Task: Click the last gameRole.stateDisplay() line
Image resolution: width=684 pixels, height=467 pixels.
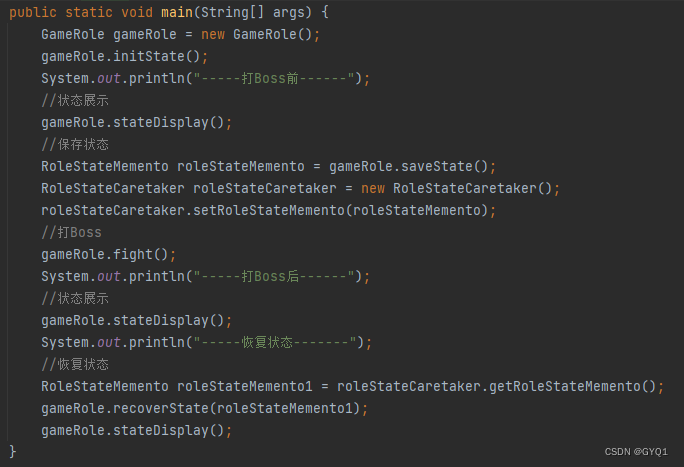Action: click(136, 430)
